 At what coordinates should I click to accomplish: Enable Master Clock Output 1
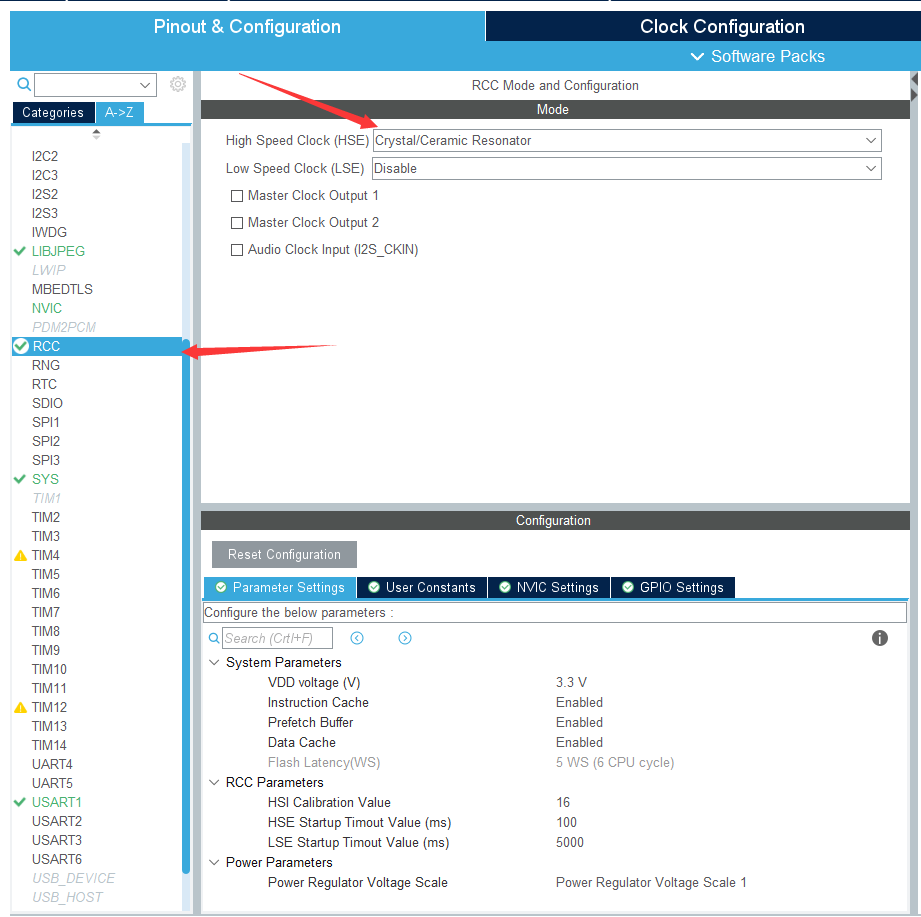[x=237, y=196]
